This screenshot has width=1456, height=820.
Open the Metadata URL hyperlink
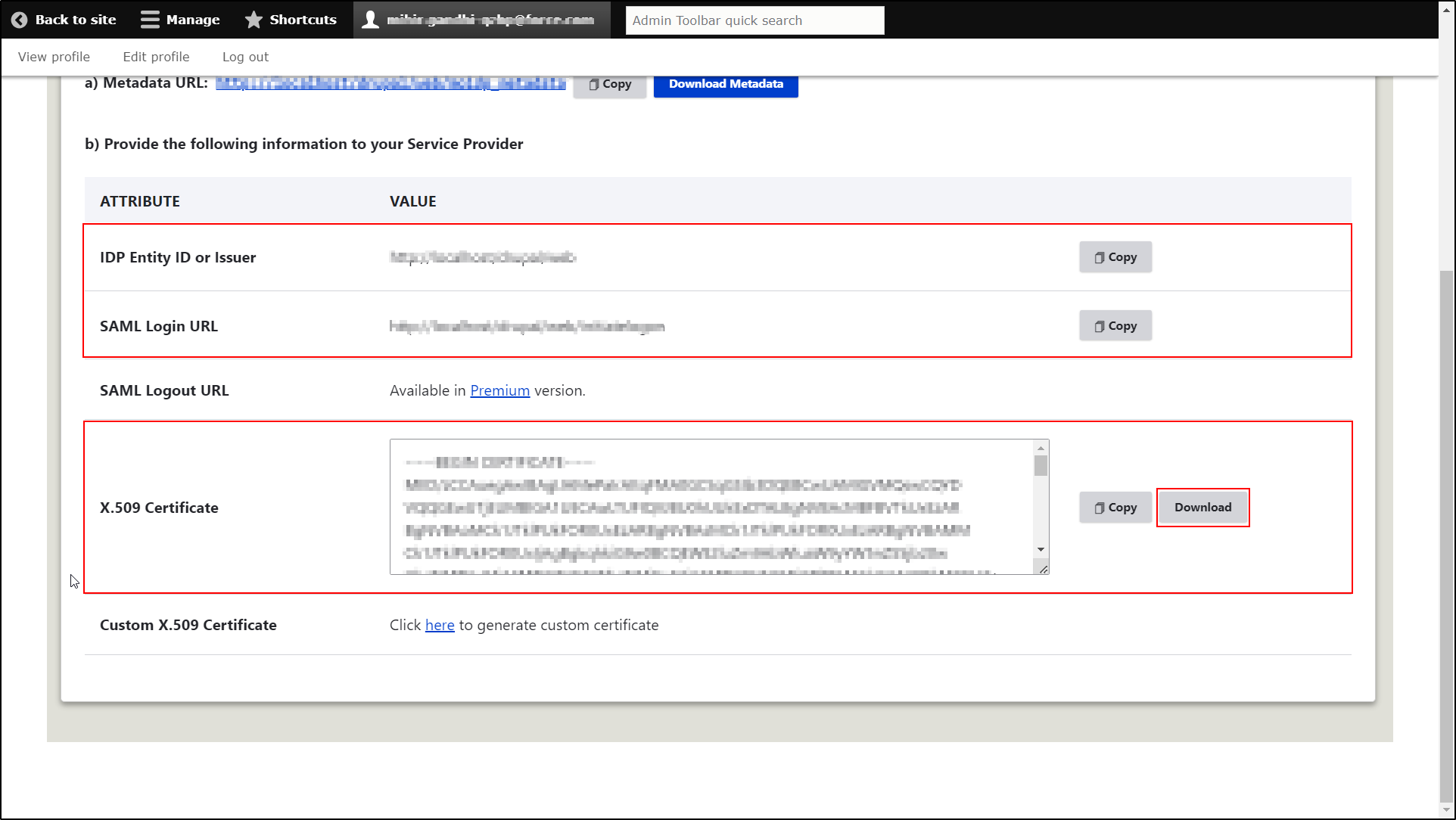coord(390,83)
